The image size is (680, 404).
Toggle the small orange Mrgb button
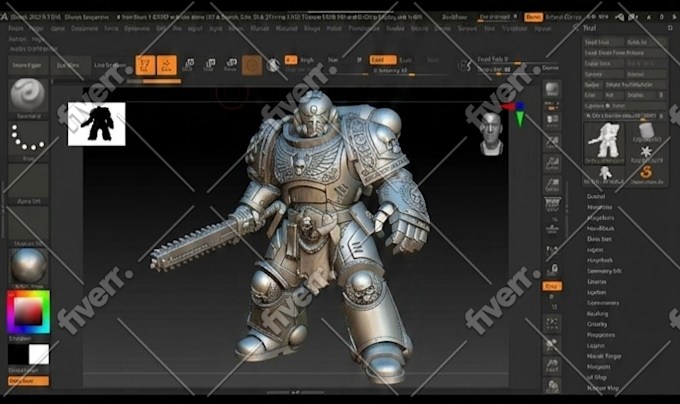(291, 60)
